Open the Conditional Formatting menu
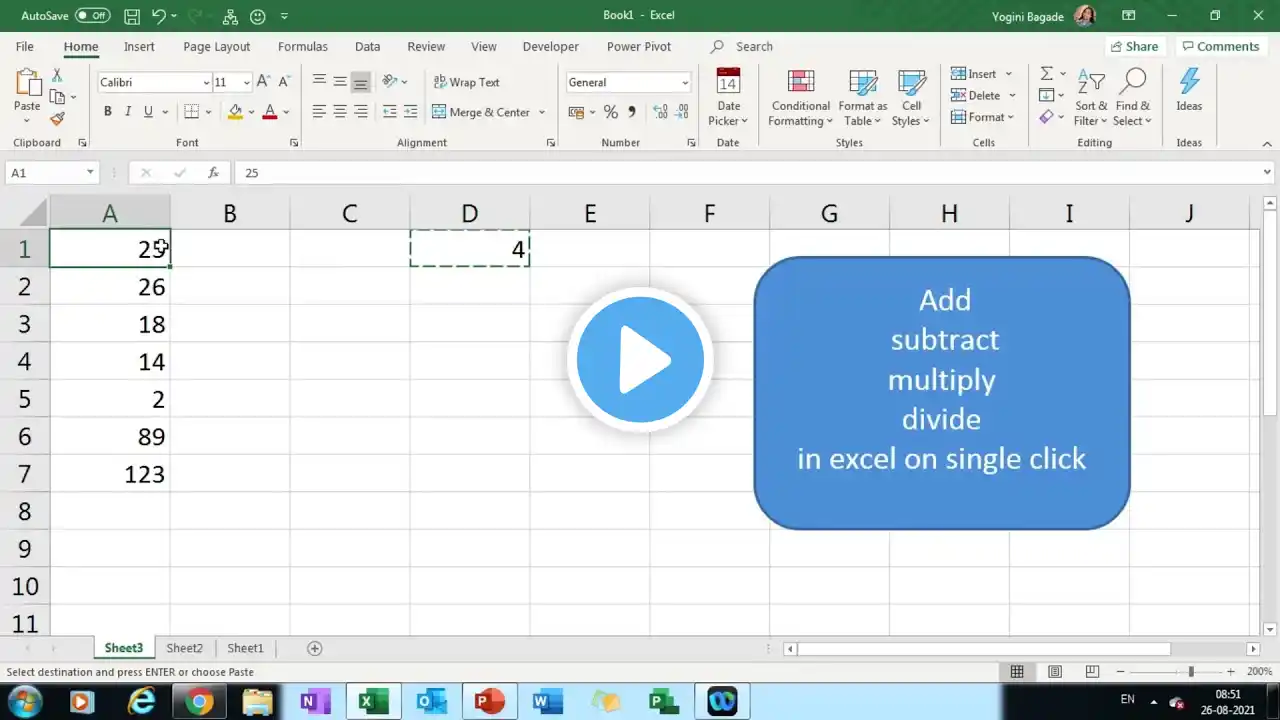This screenshot has width=1280, height=720. pos(800,98)
